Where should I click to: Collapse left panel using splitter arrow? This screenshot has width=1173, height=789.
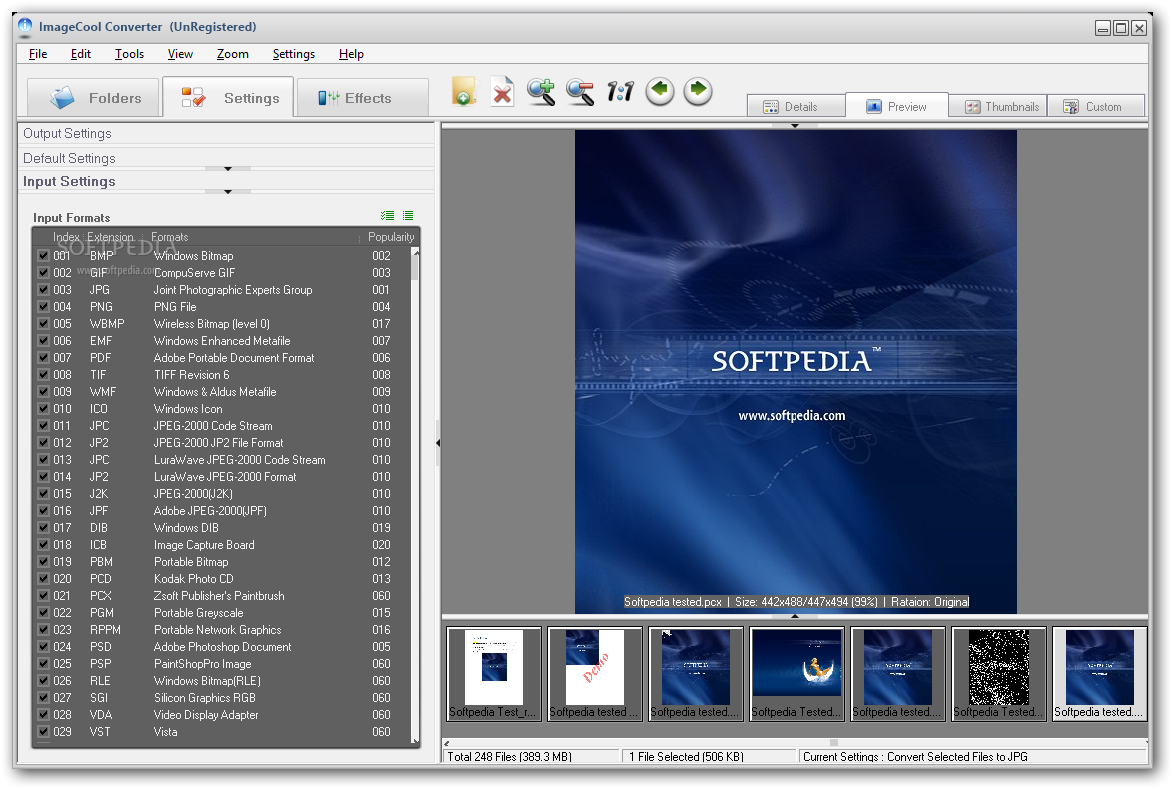[438, 443]
